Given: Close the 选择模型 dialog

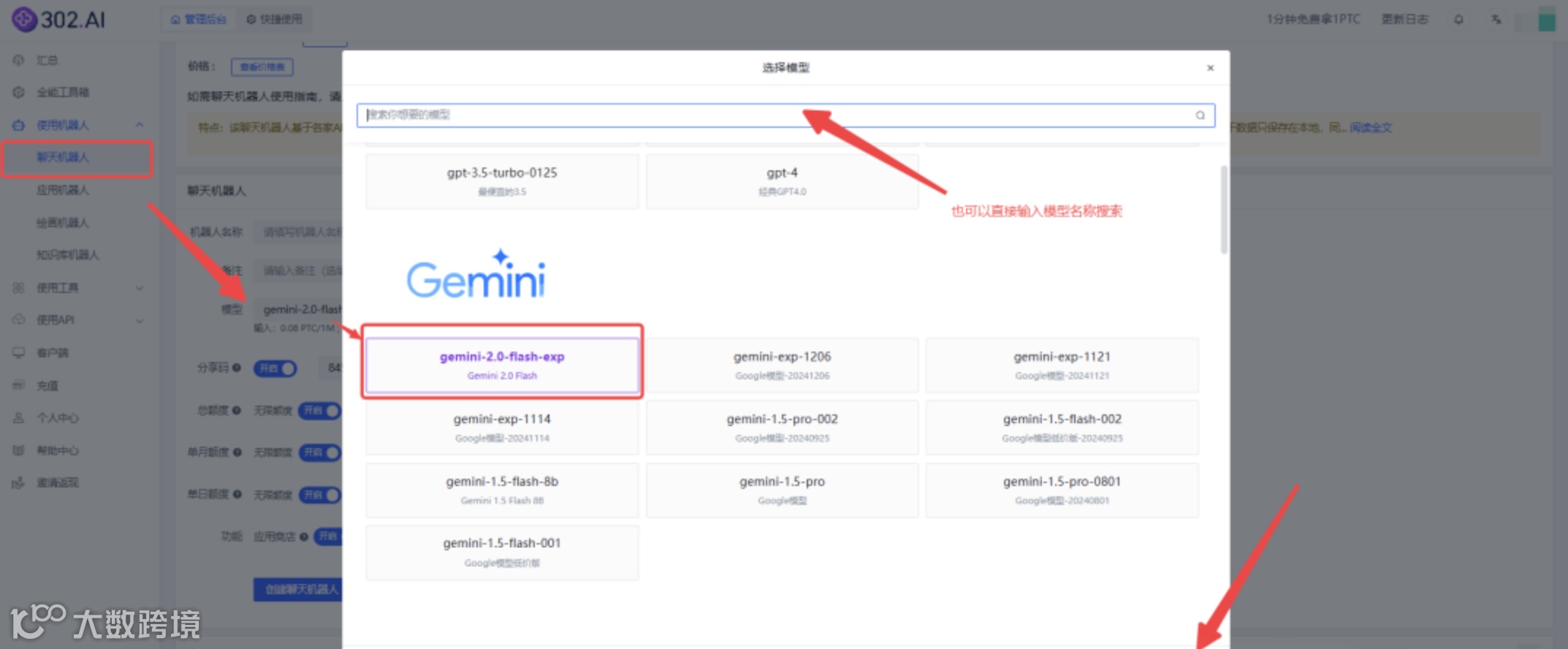Looking at the screenshot, I should coord(1210,68).
